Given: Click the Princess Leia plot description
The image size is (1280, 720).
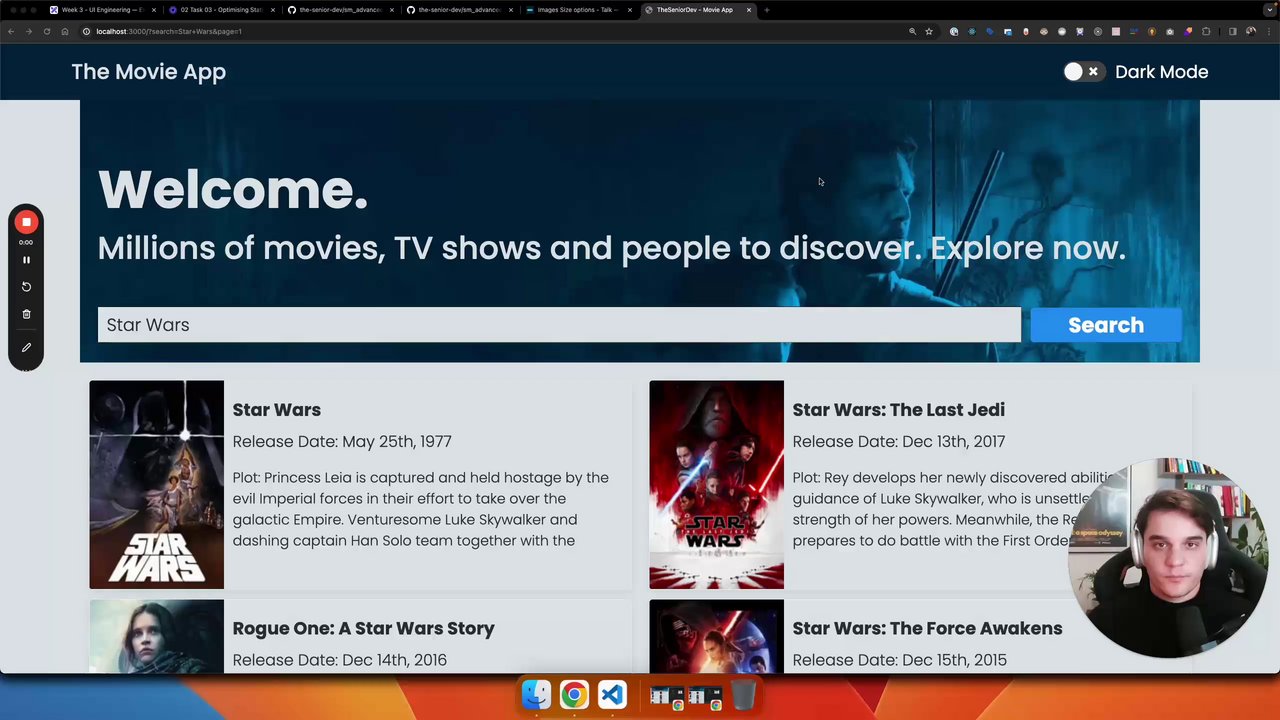Looking at the screenshot, I should [x=421, y=509].
